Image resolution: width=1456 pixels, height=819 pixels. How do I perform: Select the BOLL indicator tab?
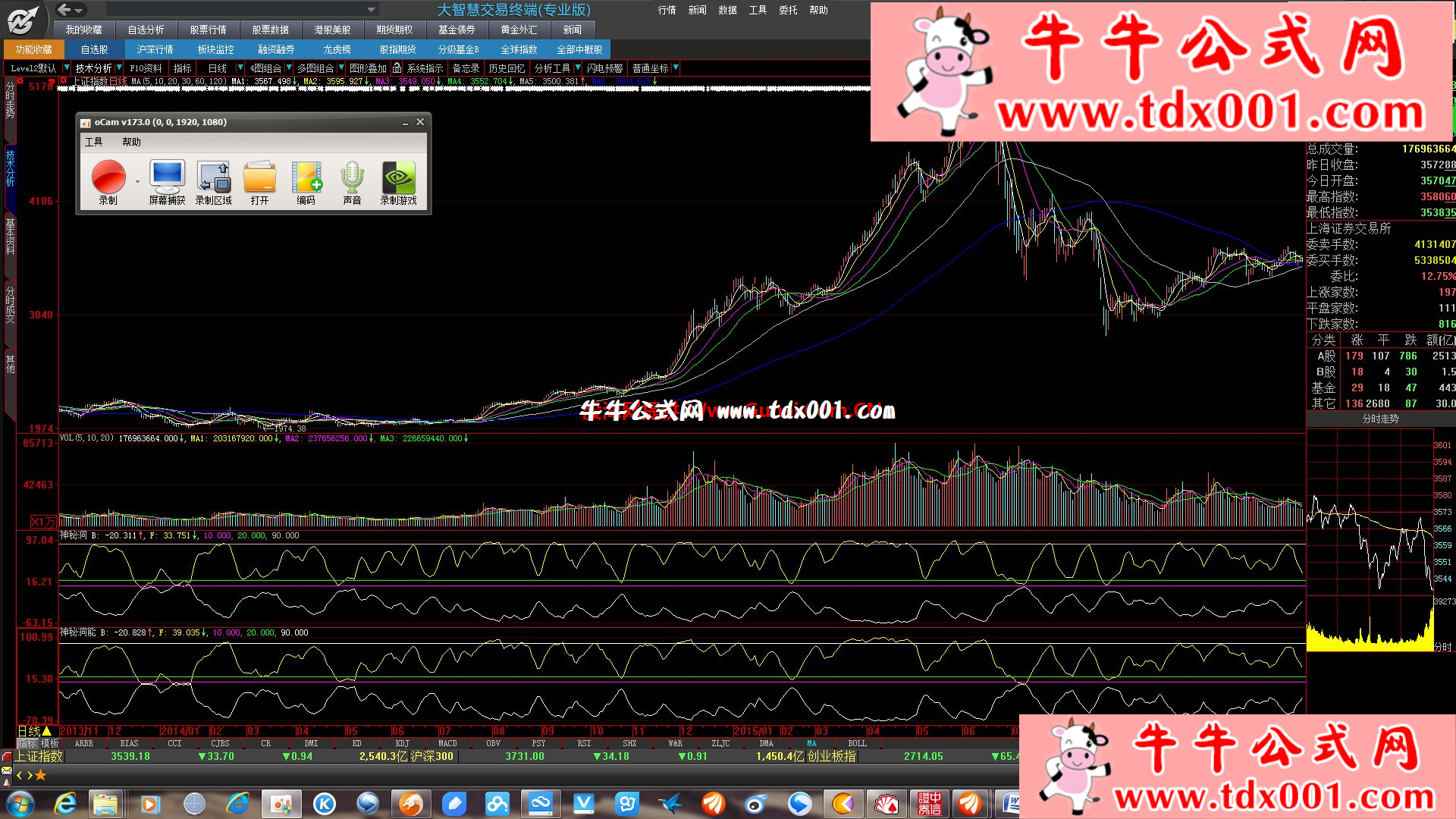click(x=857, y=743)
